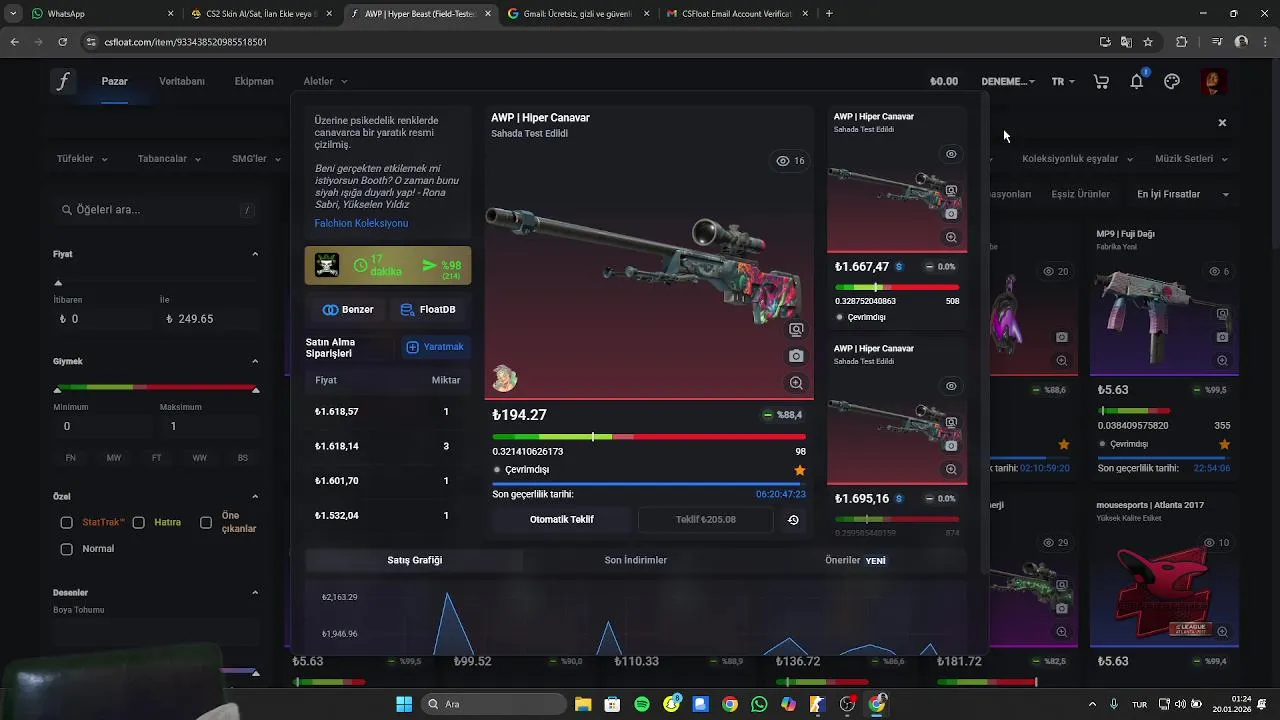Zoom the mousesports Atlanta 2017 sticker card
This screenshot has height=720, width=1280.
[1222, 631]
